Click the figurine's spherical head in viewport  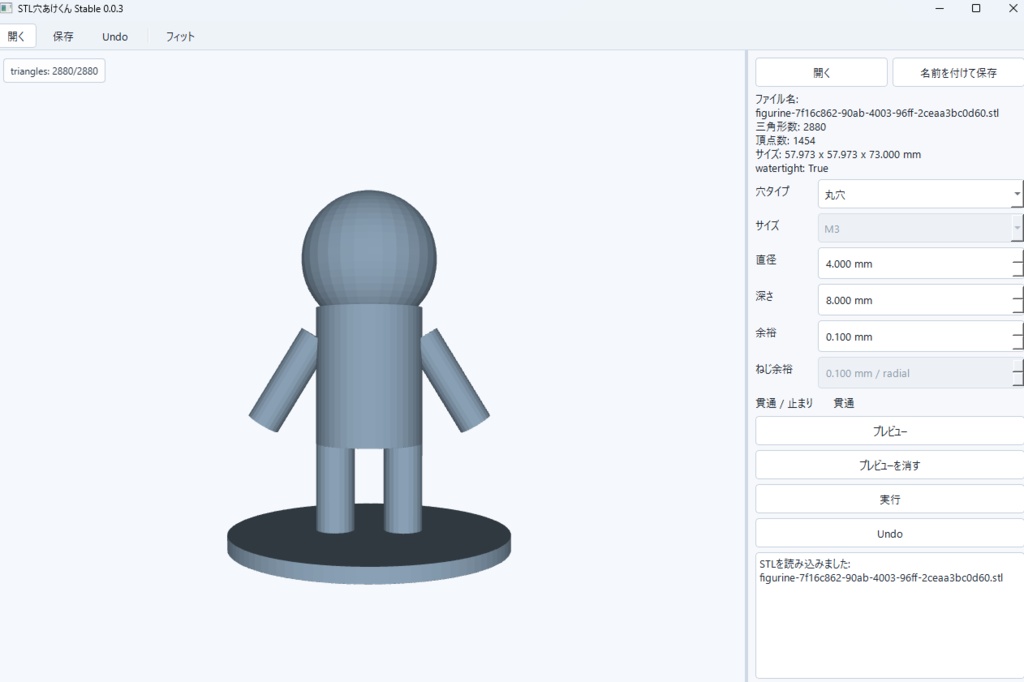coord(369,248)
